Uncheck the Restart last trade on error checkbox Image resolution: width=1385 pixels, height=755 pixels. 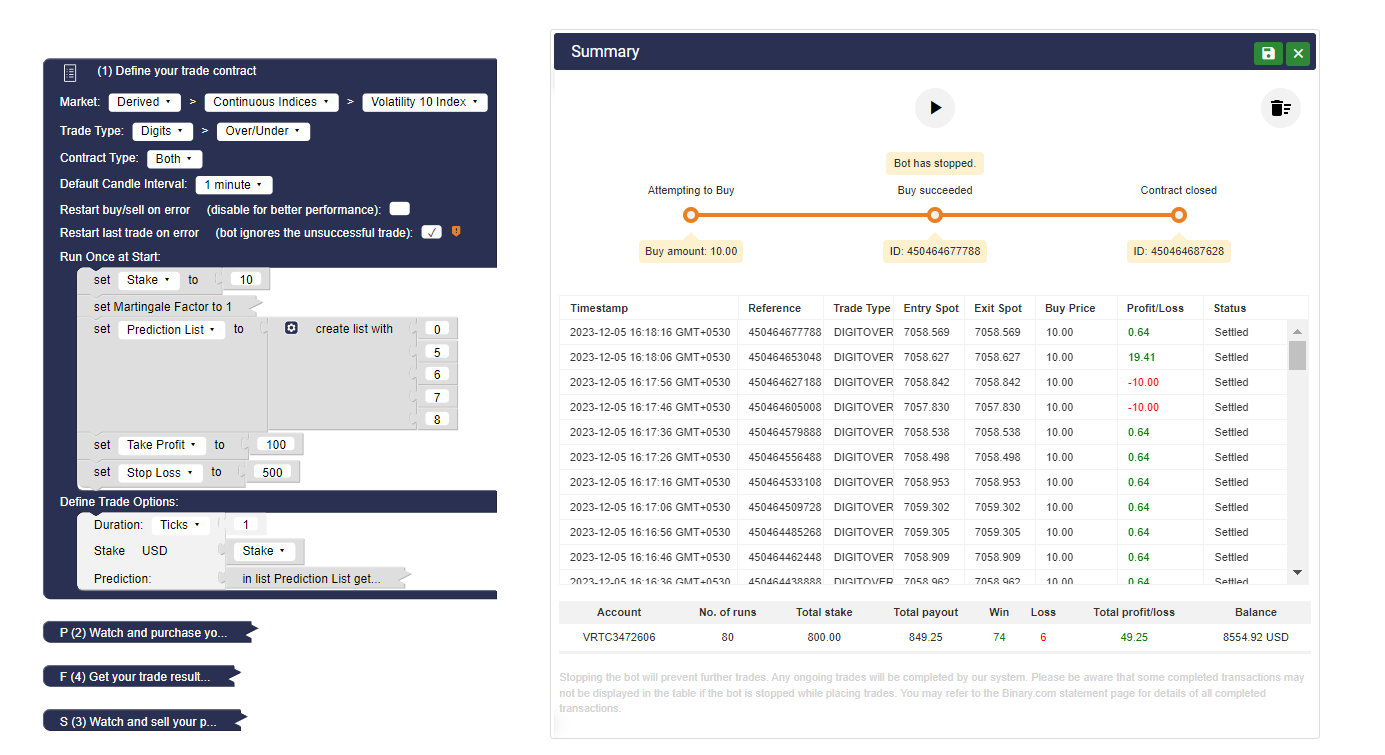(431, 231)
